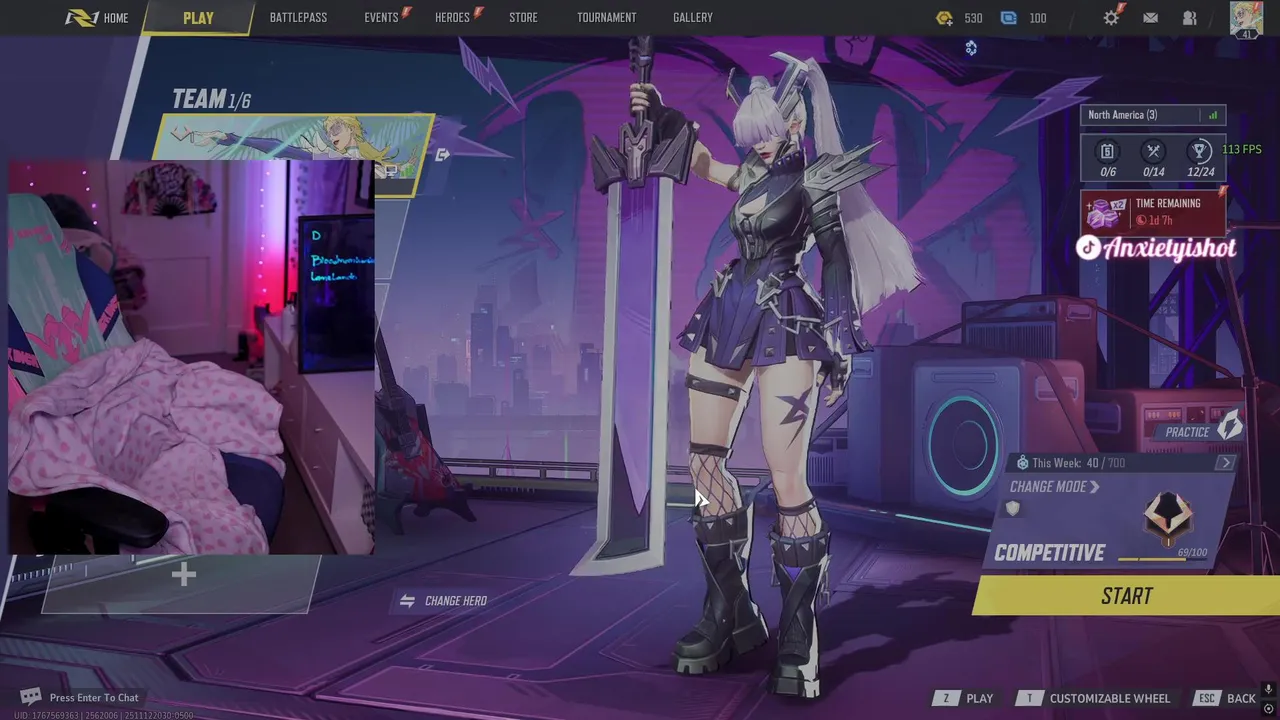
Task: Open the CHANGE MODE selector
Action: 1054,487
